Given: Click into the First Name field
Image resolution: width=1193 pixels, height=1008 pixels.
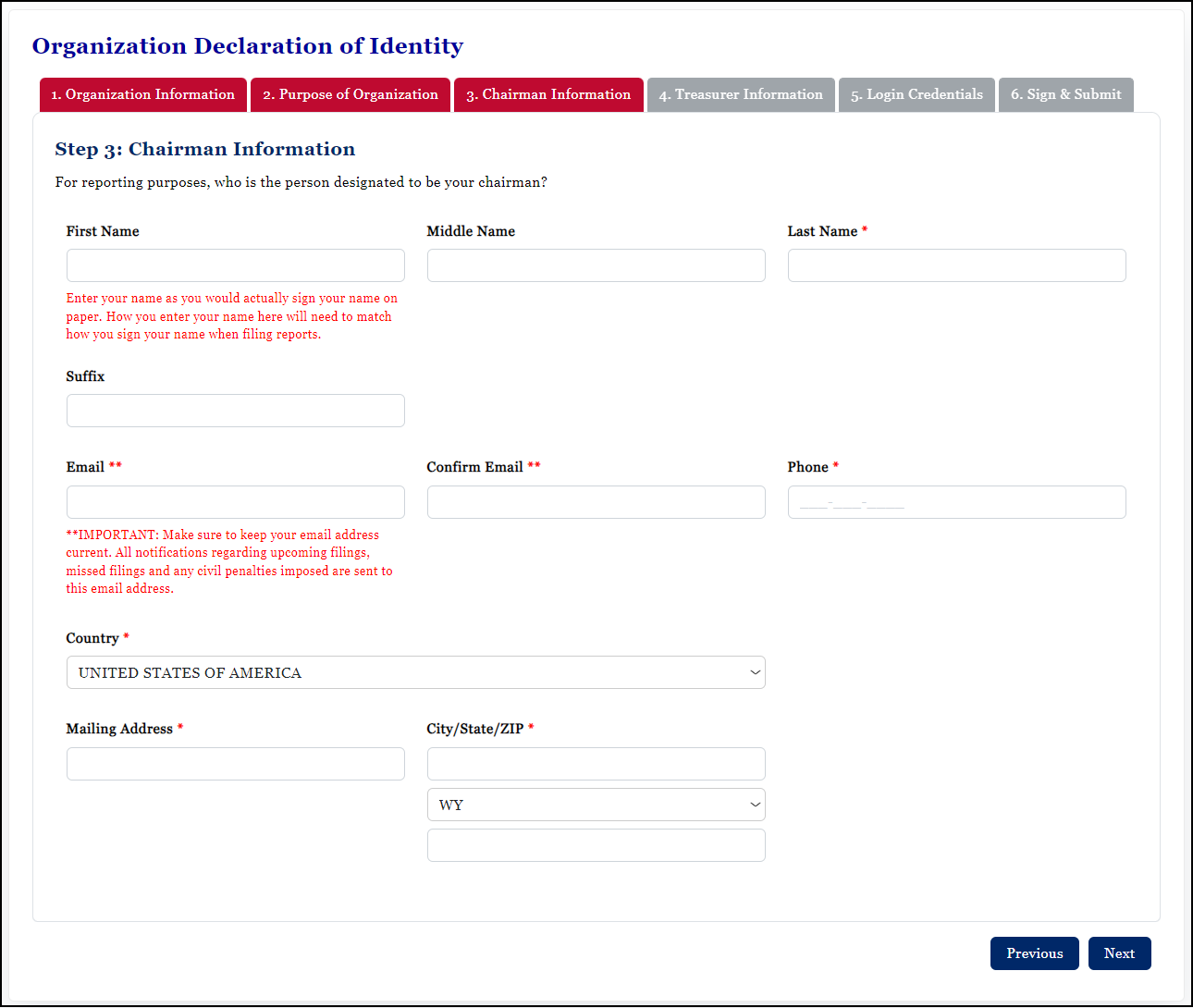Looking at the screenshot, I should pos(235,265).
